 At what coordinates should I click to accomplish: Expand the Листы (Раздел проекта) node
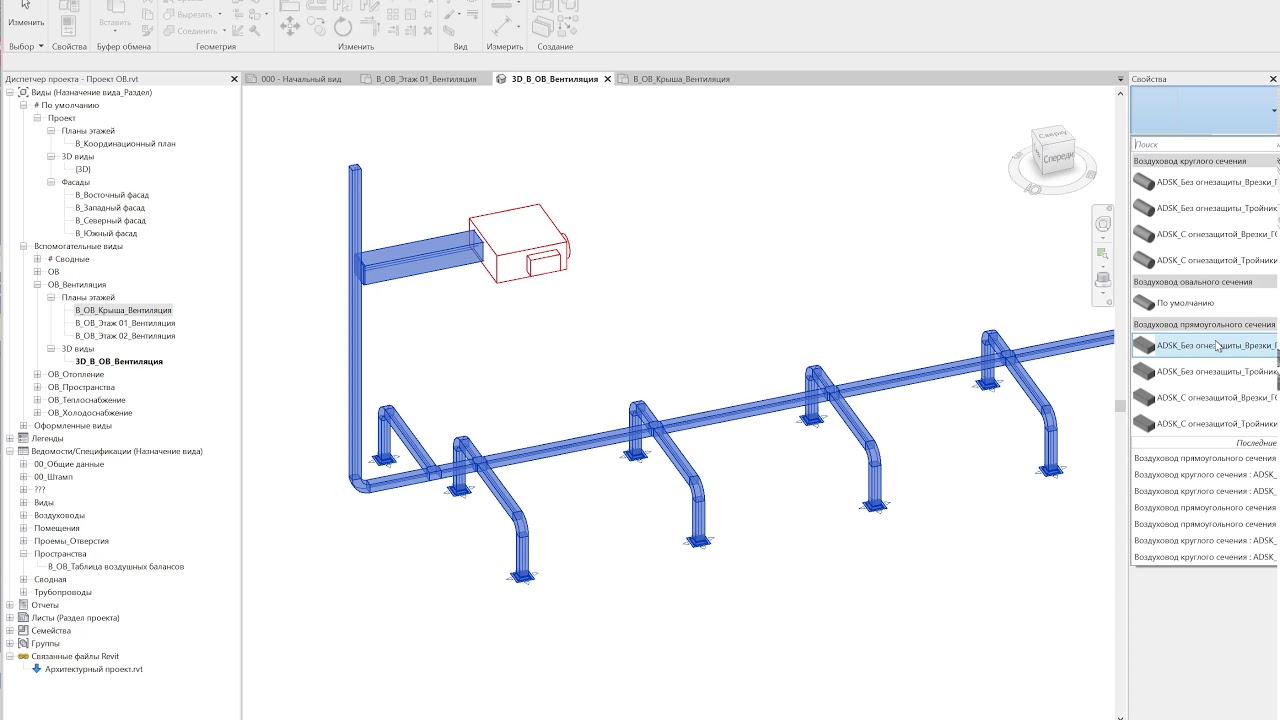pos(10,618)
